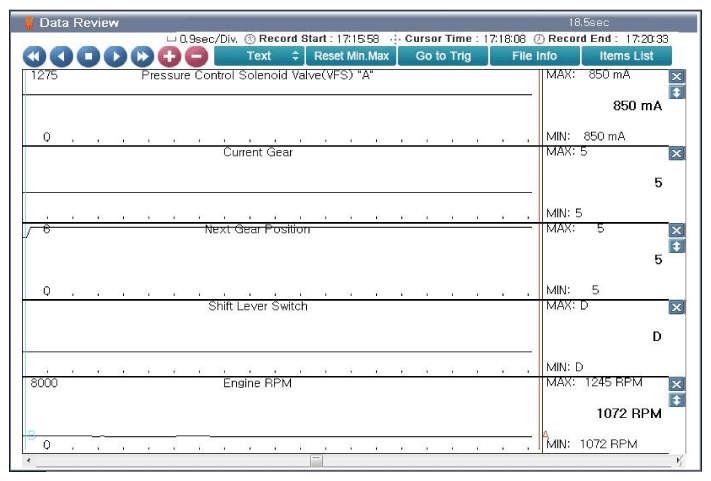Click the Record End clock icon
This screenshot has width=711, height=481.
pyautogui.click(x=539, y=39)
